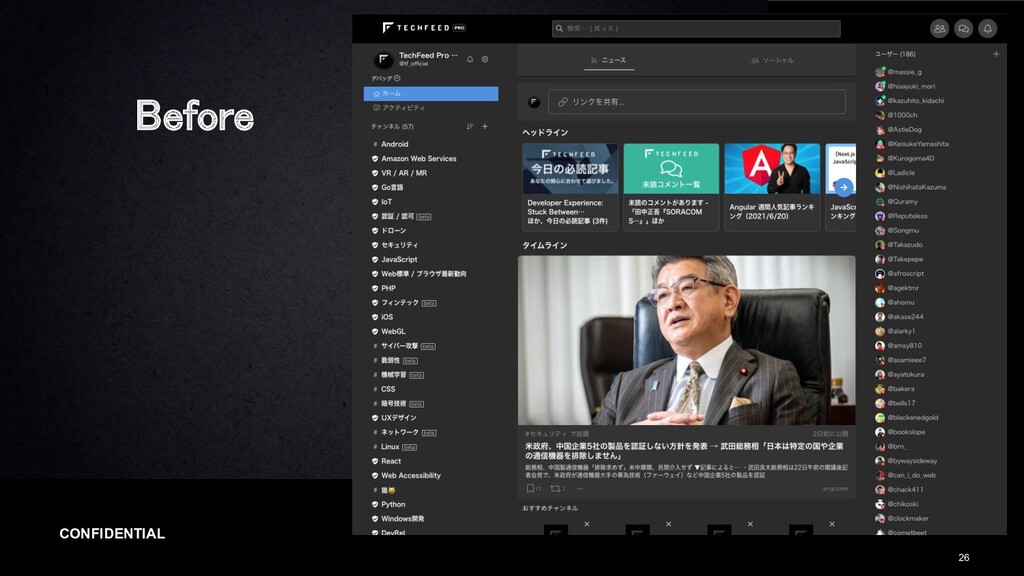Image resolution: width=1024 pixels, height=576 pixels.
Task: Open user @Takepepe
Action: pyautogui.click(x=904, y=259)
